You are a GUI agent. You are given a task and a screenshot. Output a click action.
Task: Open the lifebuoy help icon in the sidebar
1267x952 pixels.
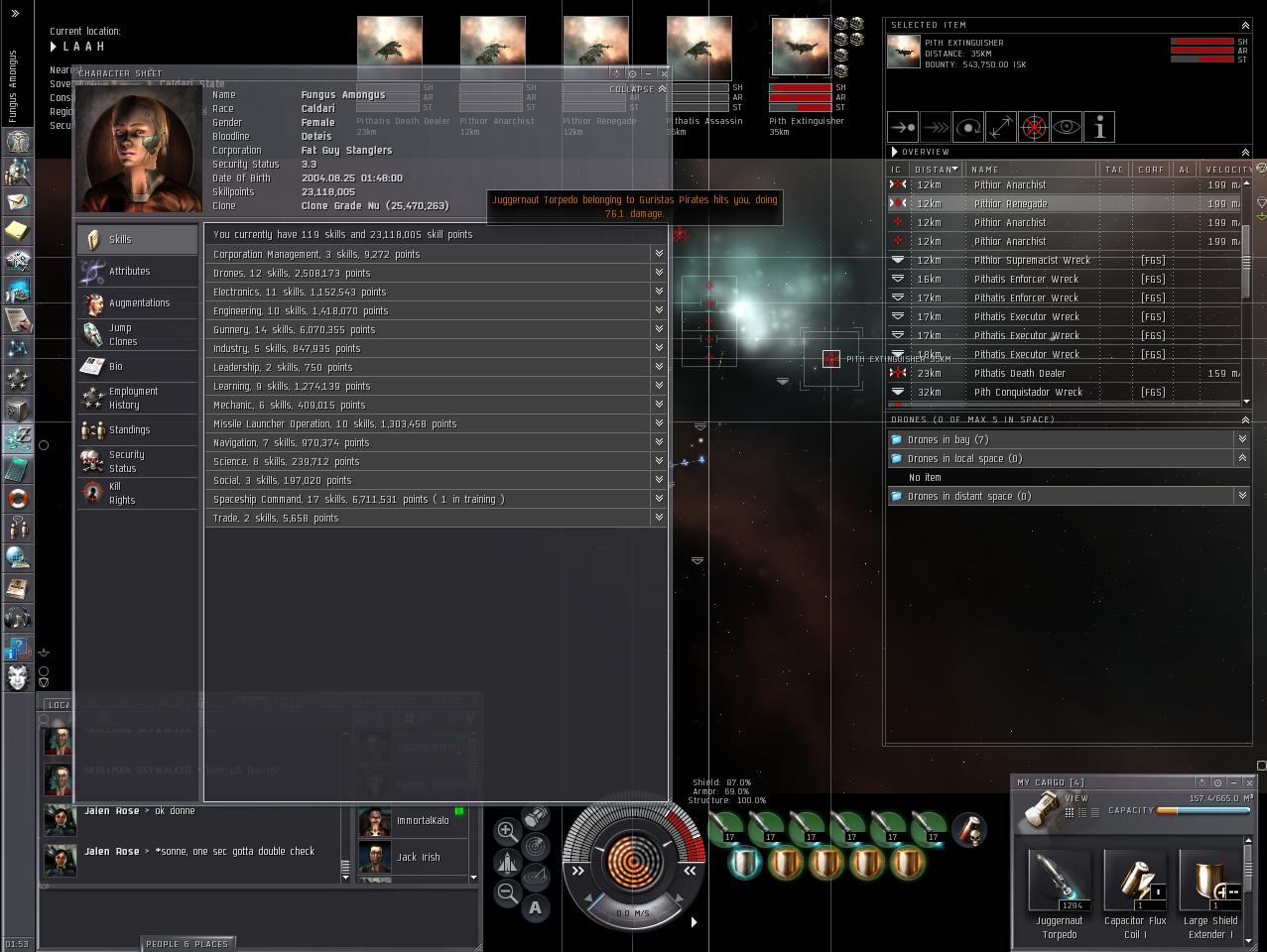18,498
